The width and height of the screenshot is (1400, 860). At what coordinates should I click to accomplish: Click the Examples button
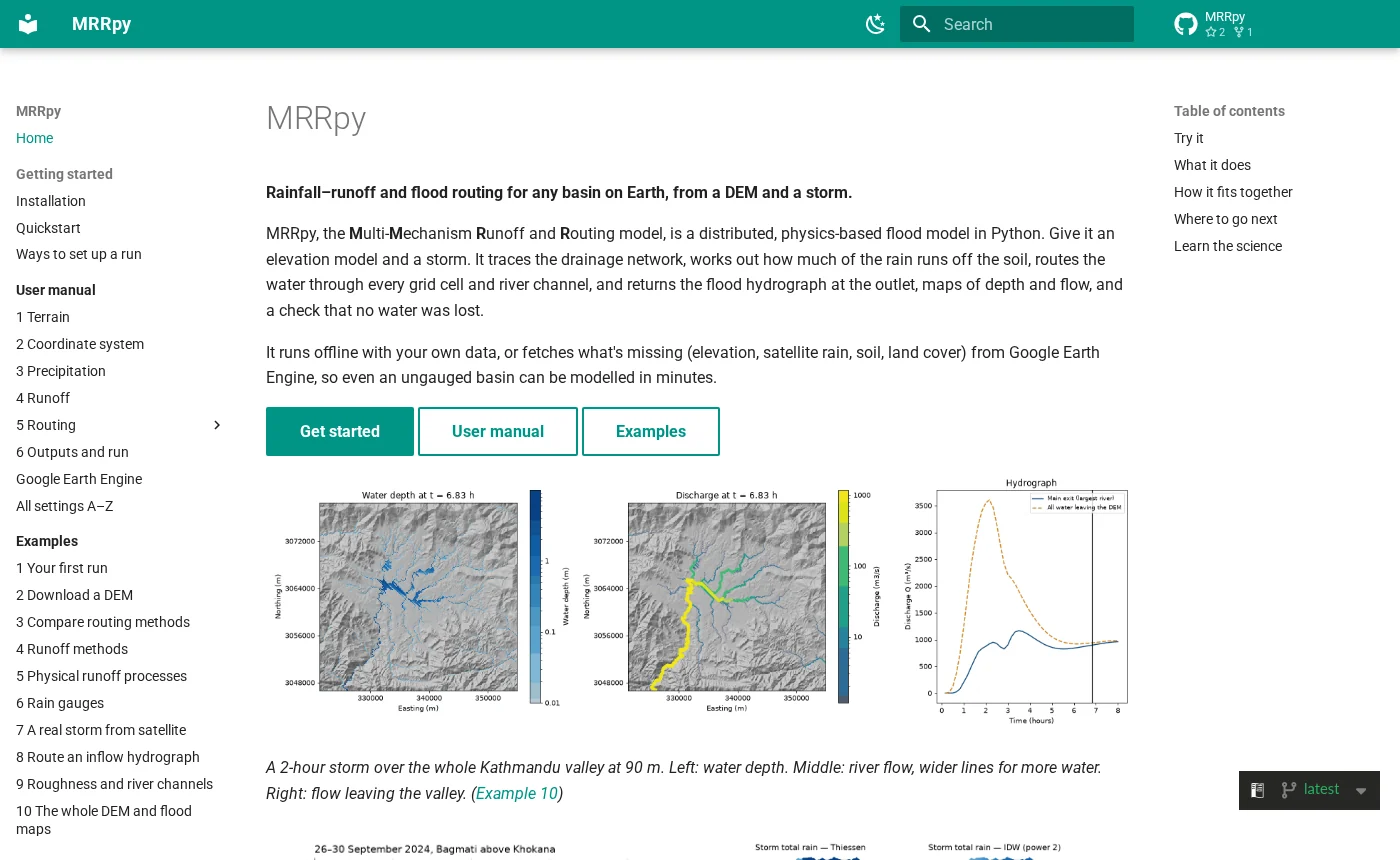point(651,431)
